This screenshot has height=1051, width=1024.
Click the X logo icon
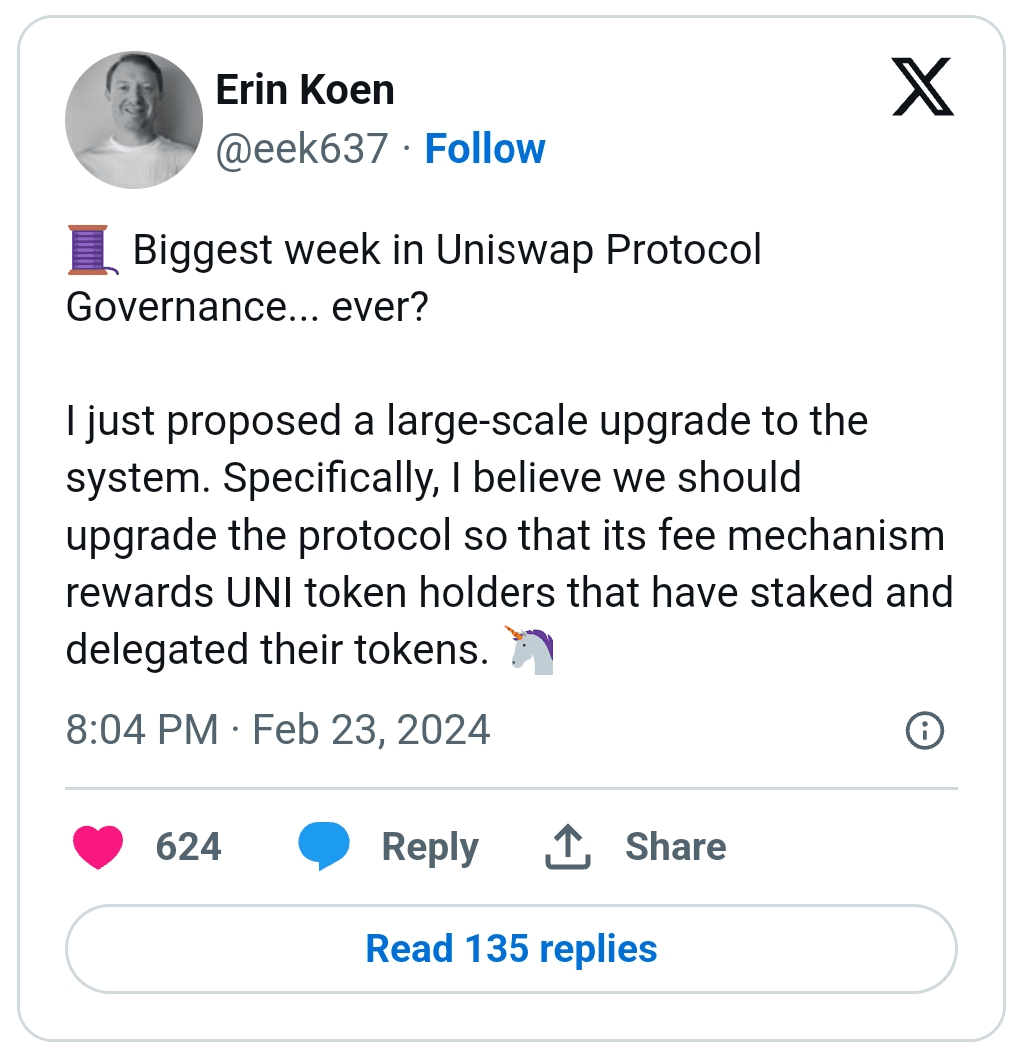click(922, 88)
